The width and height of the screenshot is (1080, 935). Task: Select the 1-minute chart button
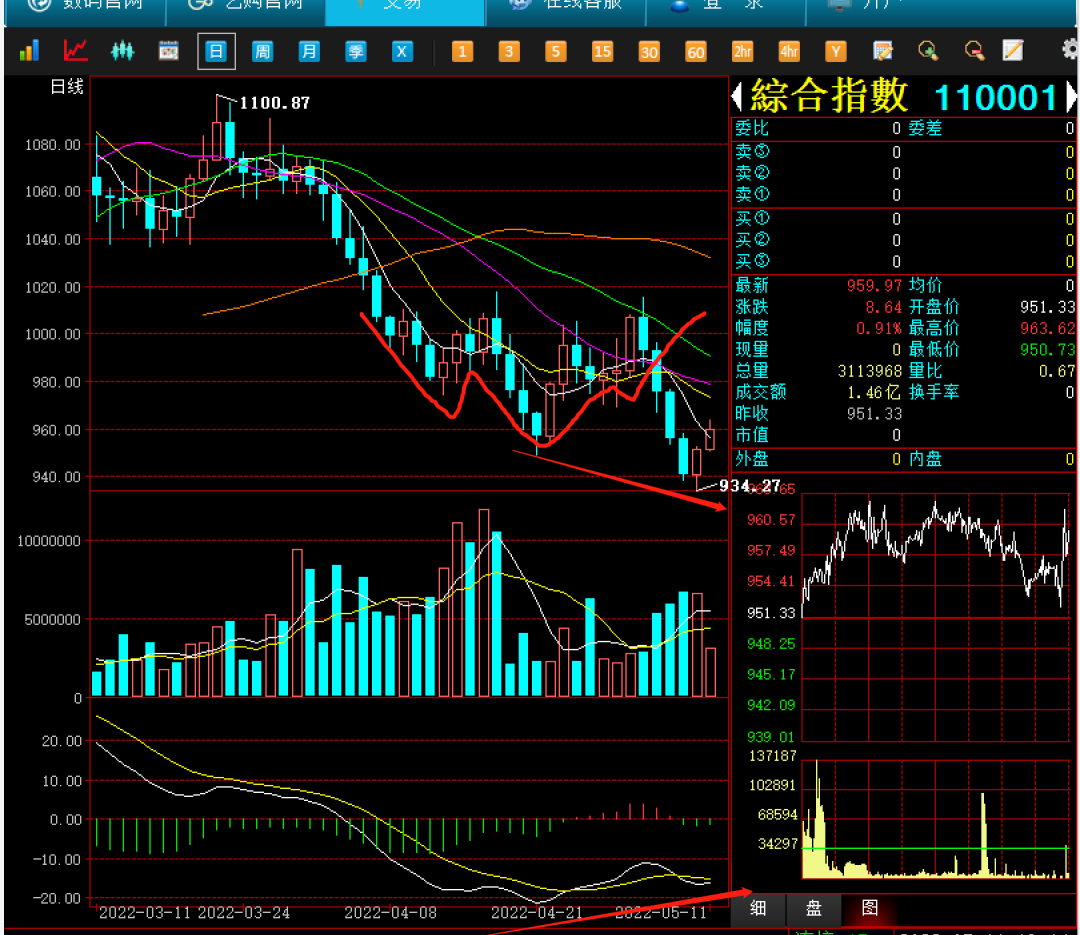[x=462, y=52]
